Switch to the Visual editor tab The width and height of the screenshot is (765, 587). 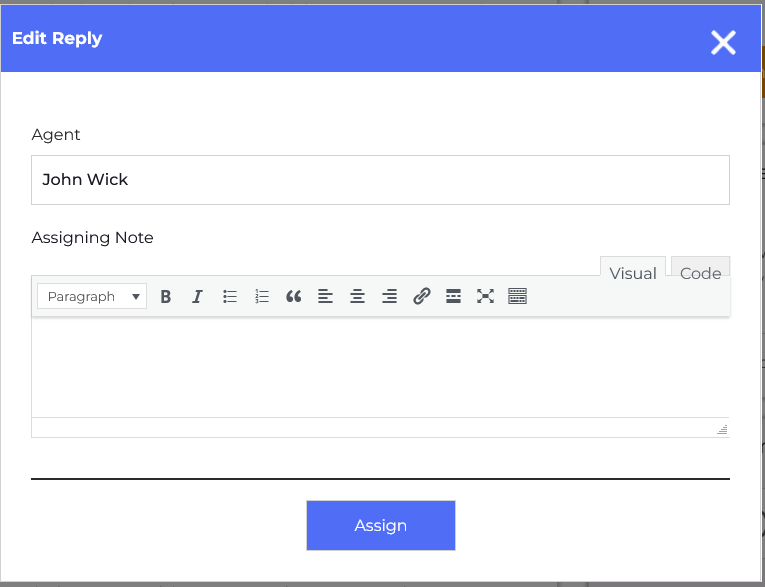[x=632, y=273]
